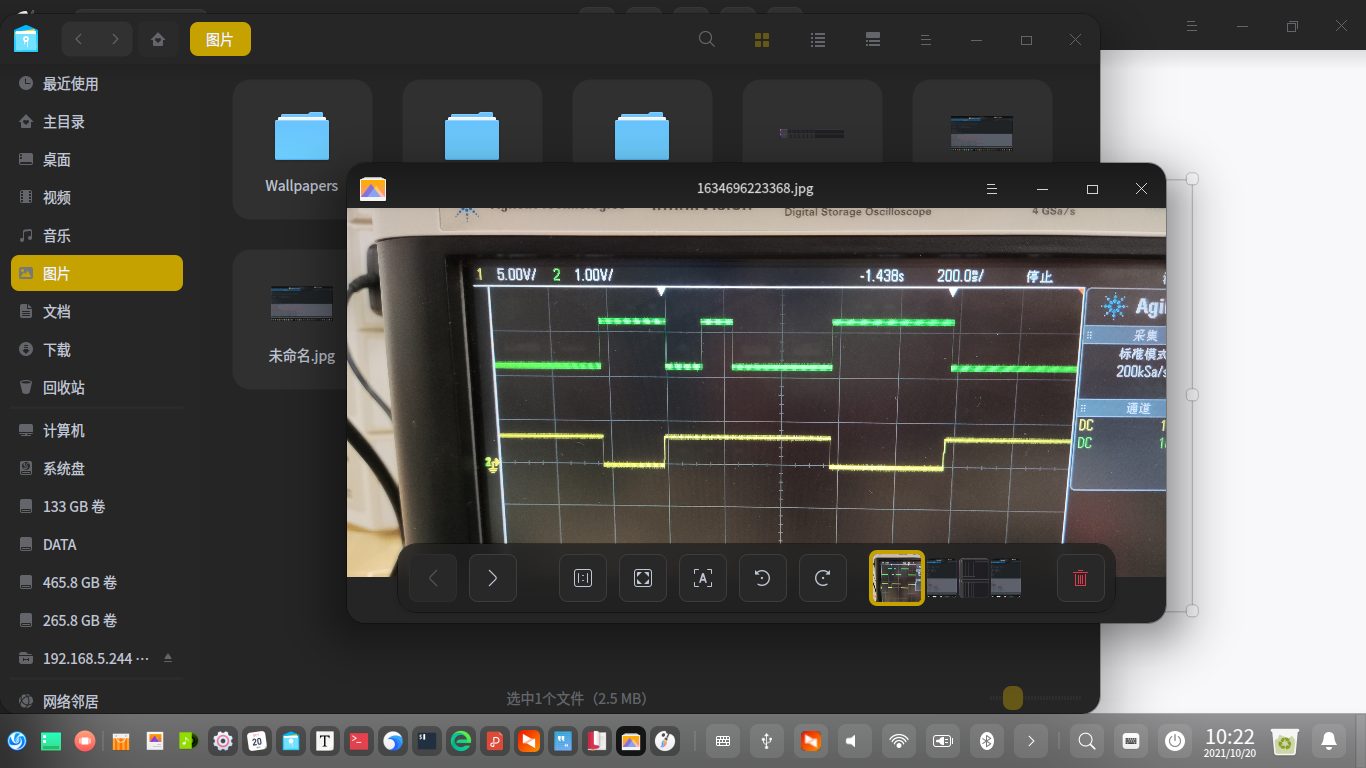Open the Wi-Fi network tray icon
The height and width of the screenshot is (768, 1366).
[899, 741]
